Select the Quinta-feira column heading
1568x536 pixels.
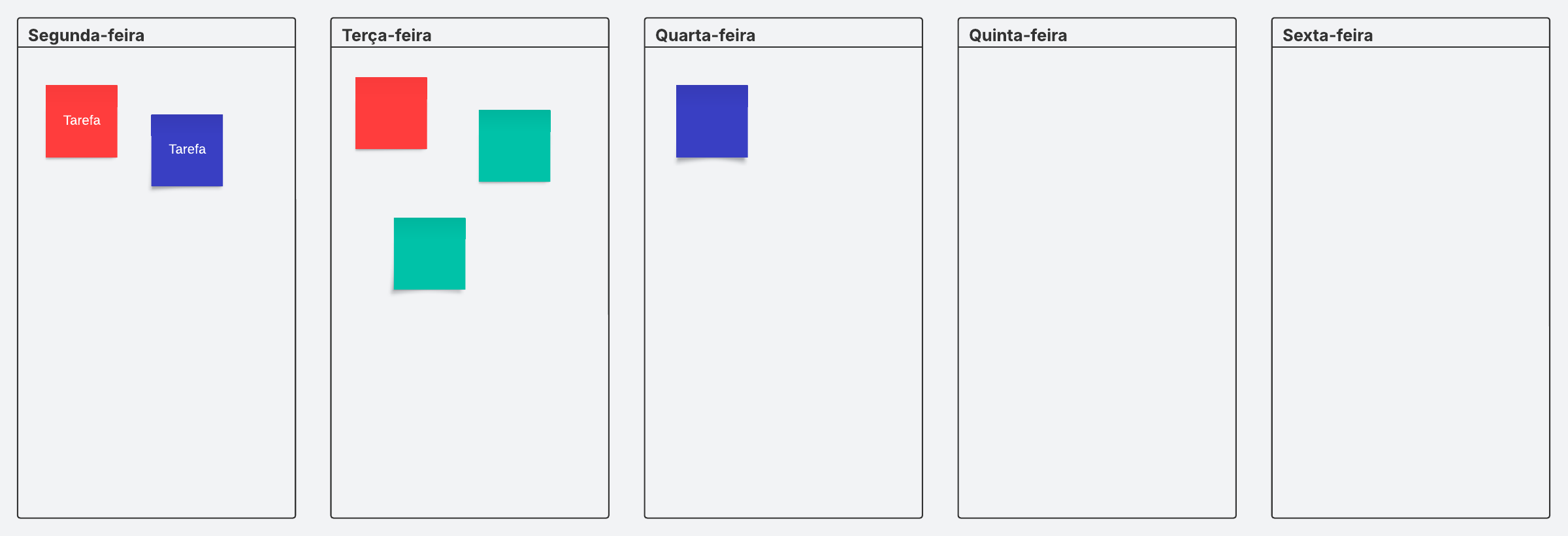coord(1018,35)
